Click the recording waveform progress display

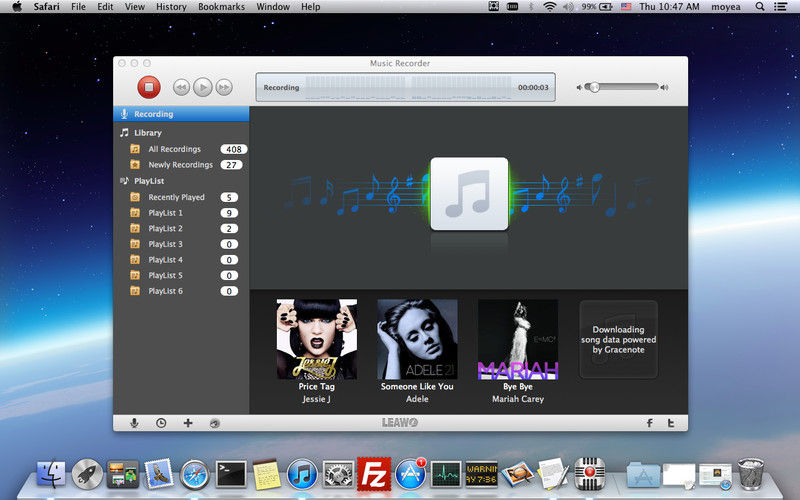click(406, 87)
